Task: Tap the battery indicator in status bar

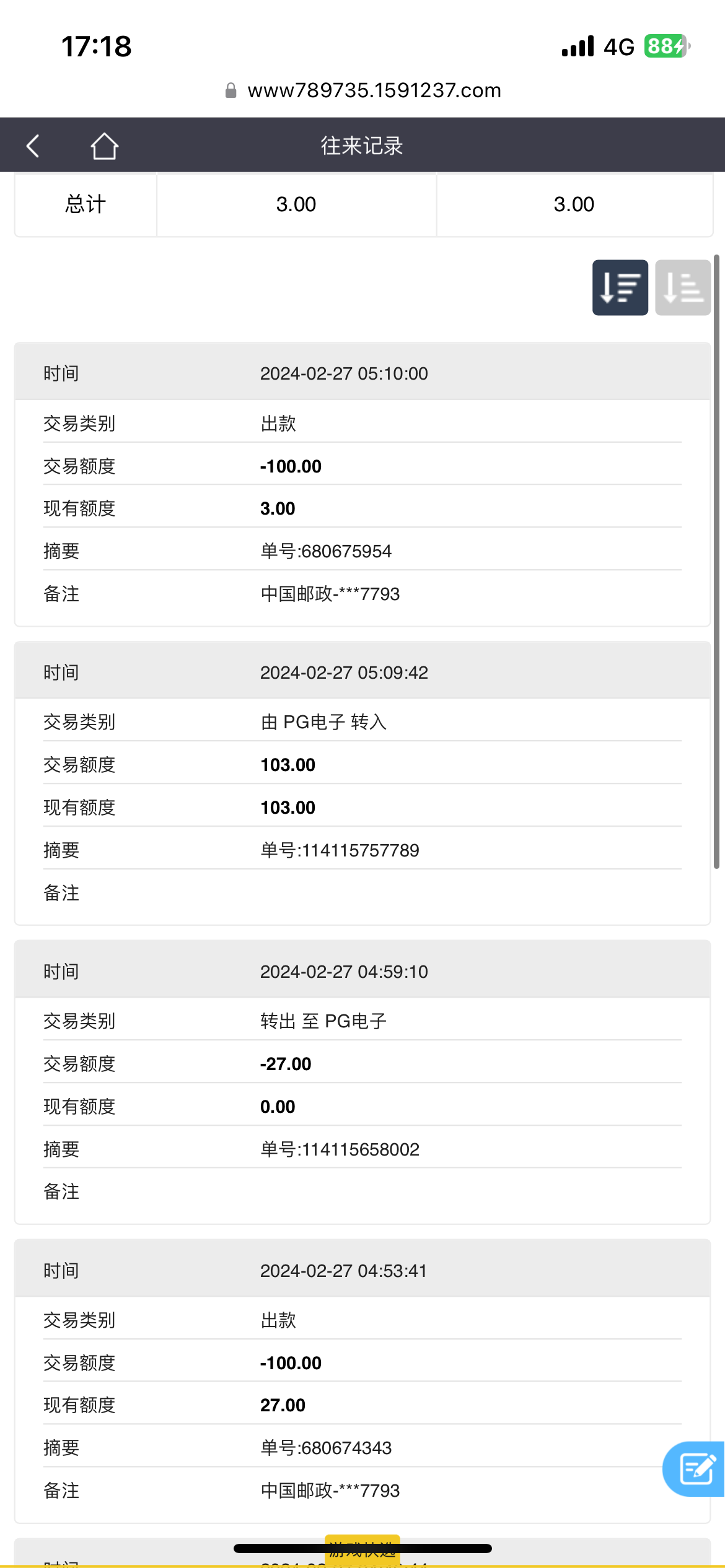Action: (667, 46)
